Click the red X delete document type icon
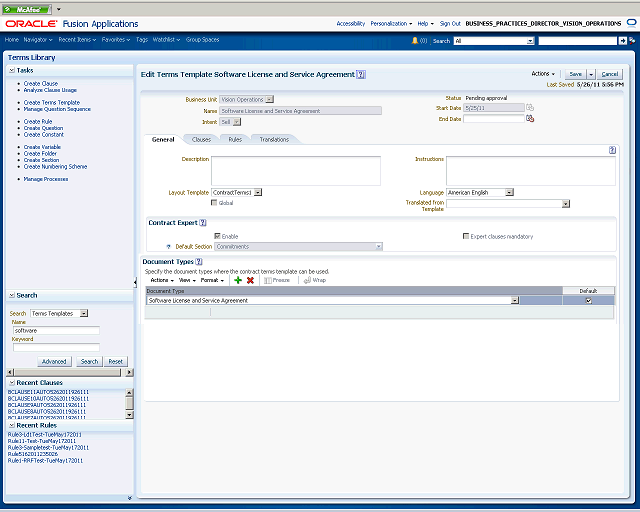This screenshot has width=640, height=512. click(250, 280)
